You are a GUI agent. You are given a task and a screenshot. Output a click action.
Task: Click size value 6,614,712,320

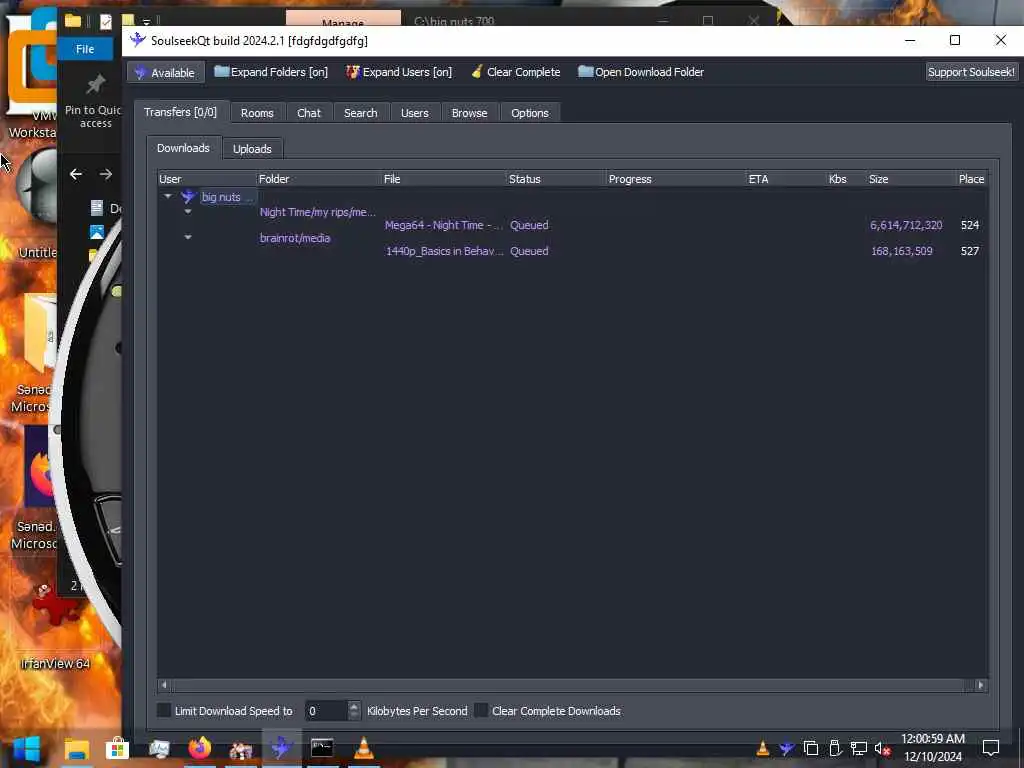click(x=906, y=225)
